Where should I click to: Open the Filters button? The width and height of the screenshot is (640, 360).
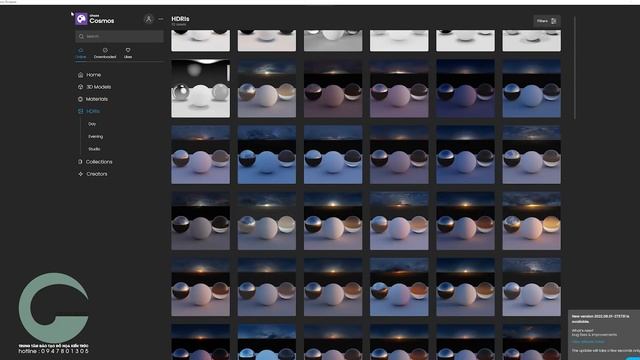pyautogui.click(x=547, y=21)
